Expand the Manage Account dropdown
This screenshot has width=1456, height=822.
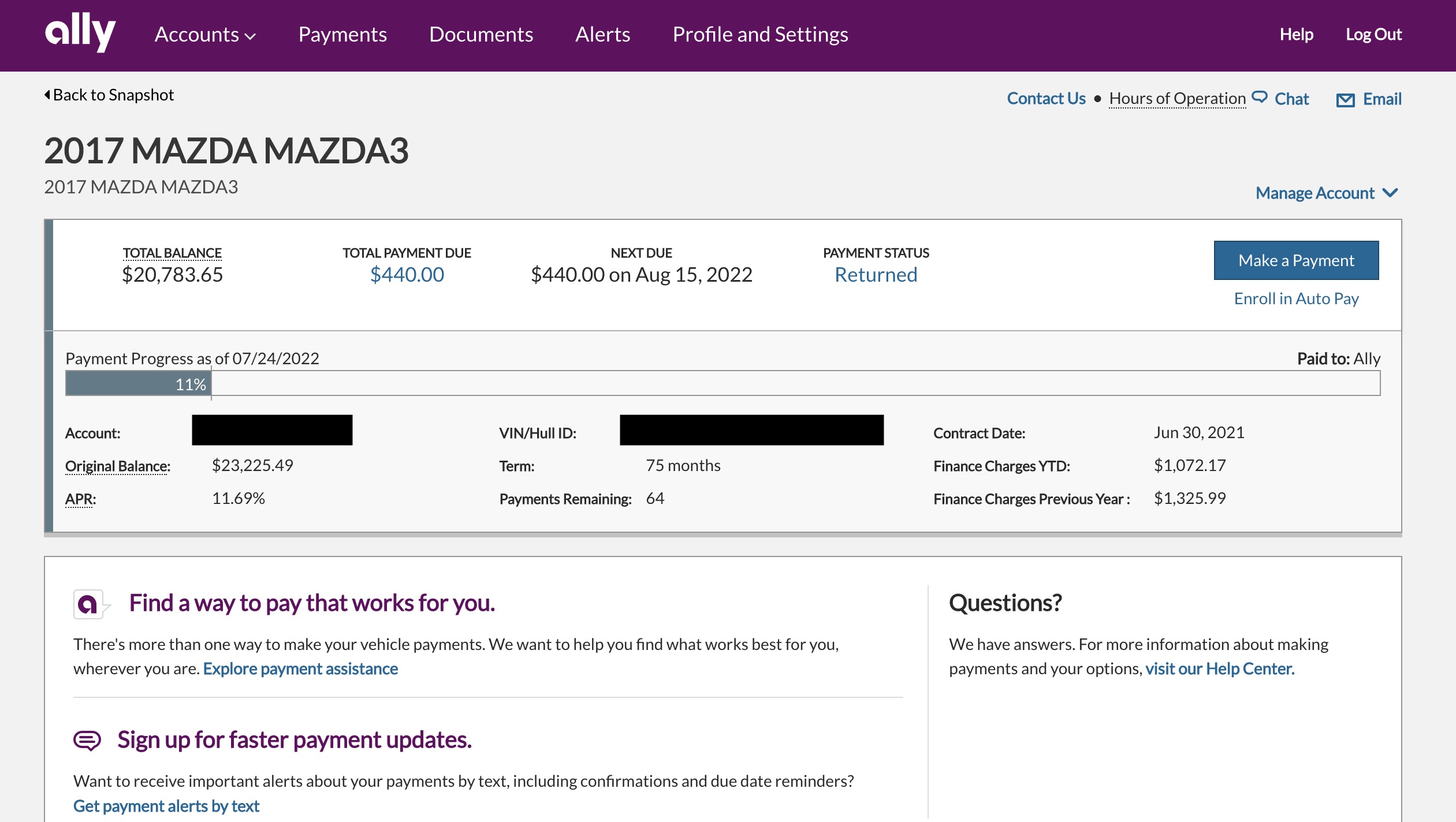click(1327, 193)
